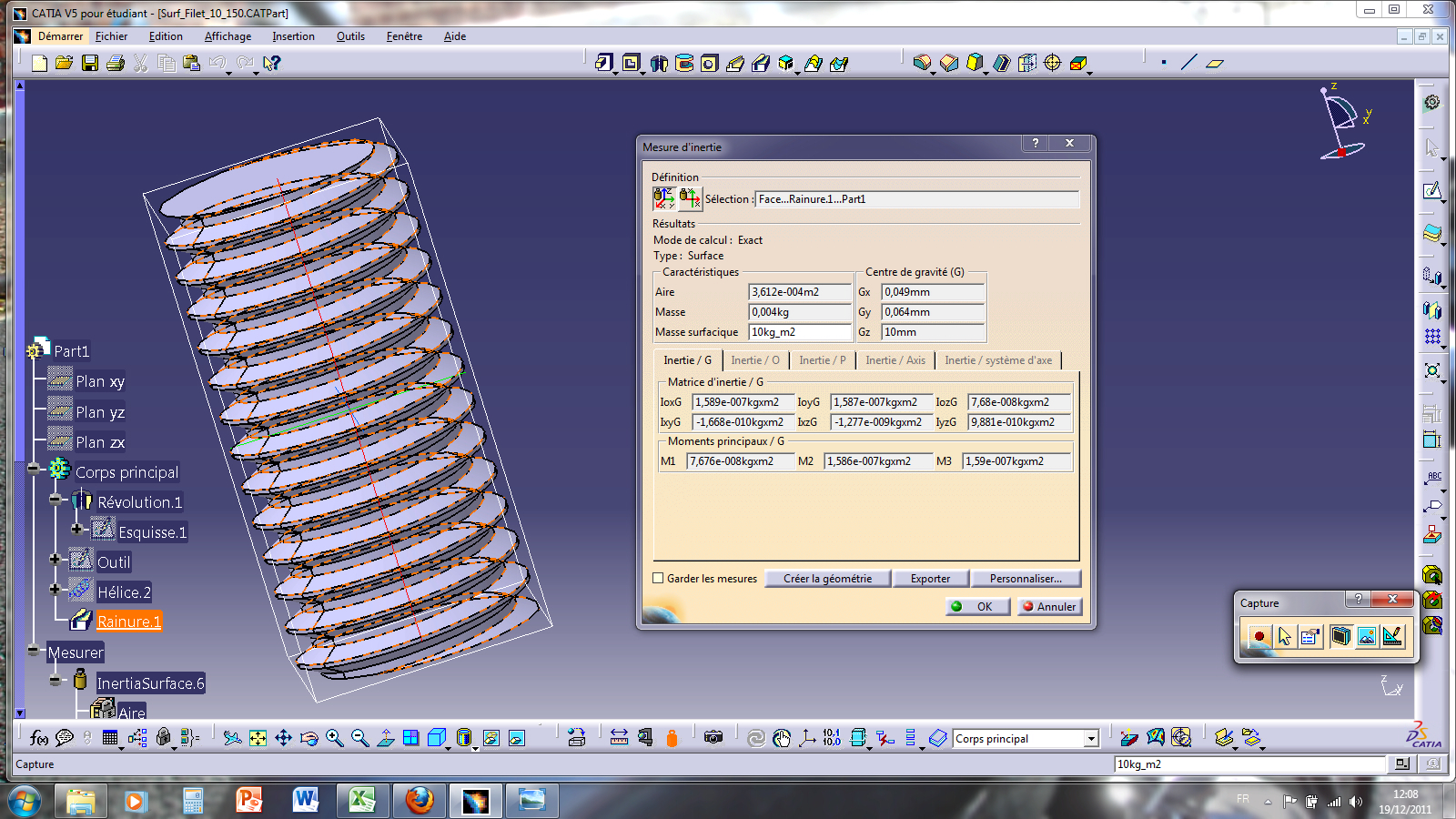Screen dimensions: 1456x819
Task: Open the Insertion menu
Action: coord(293,36)
